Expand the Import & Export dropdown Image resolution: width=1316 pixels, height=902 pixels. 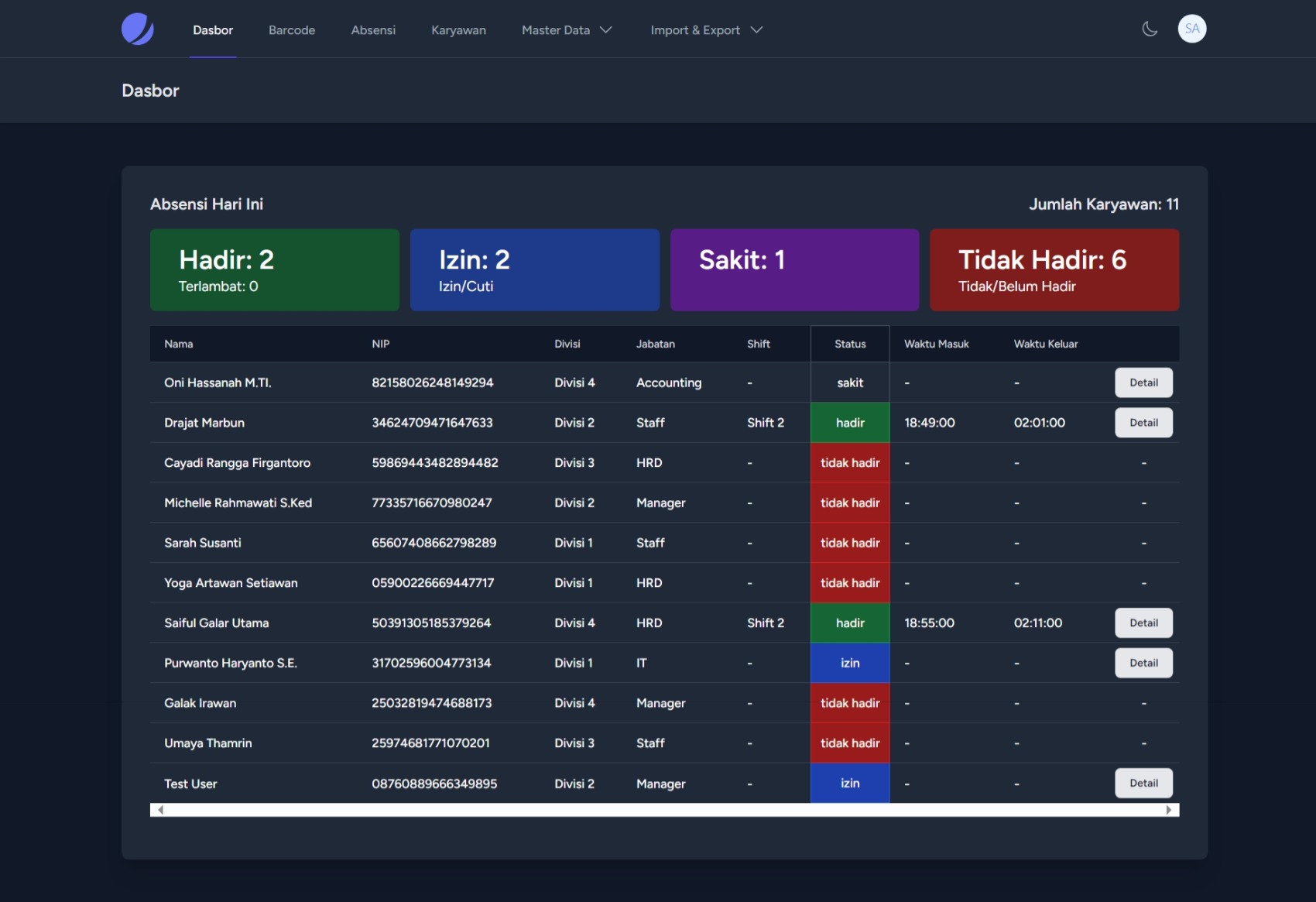706,30
